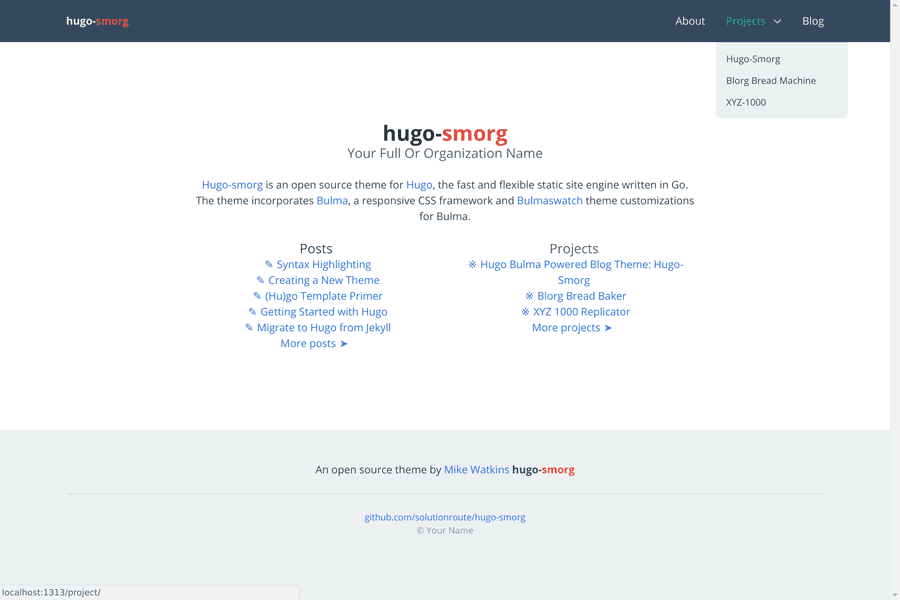This screenshot has height=600, width=900.
Task: Click the Your Full Or Organization Name subtitle
Action: point(445,153)
